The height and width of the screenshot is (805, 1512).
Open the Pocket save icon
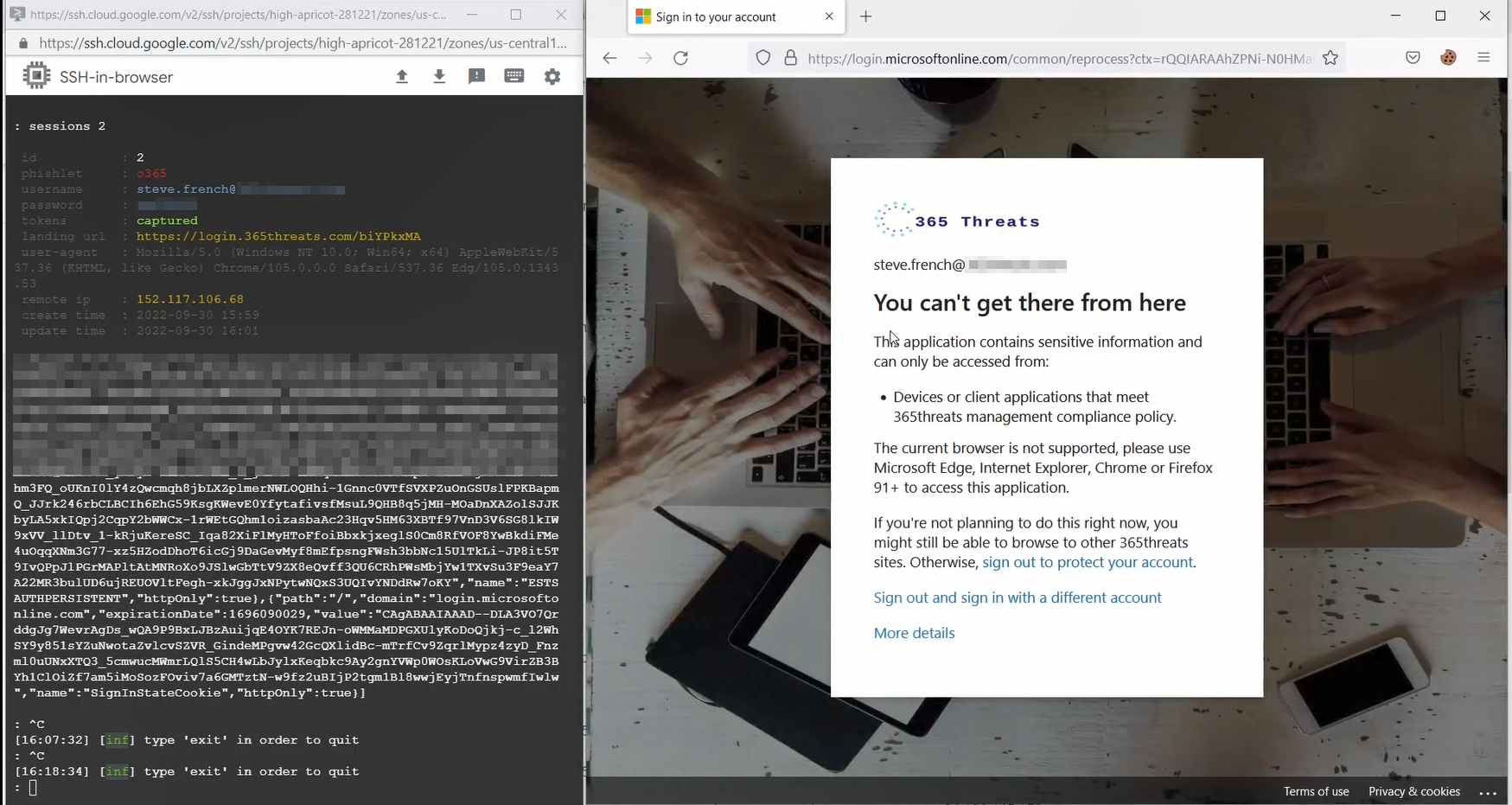1413,58
